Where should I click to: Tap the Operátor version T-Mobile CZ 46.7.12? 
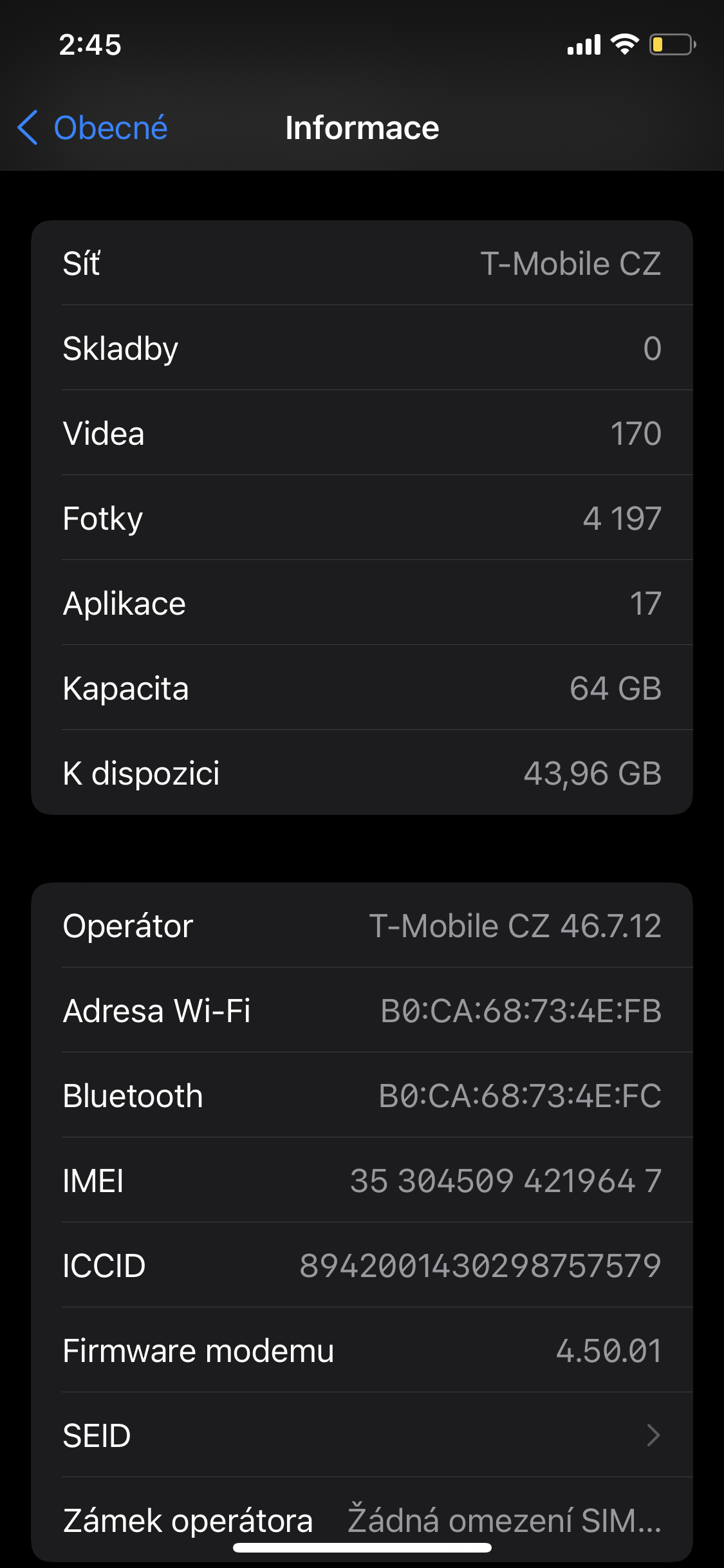[515, 926]
